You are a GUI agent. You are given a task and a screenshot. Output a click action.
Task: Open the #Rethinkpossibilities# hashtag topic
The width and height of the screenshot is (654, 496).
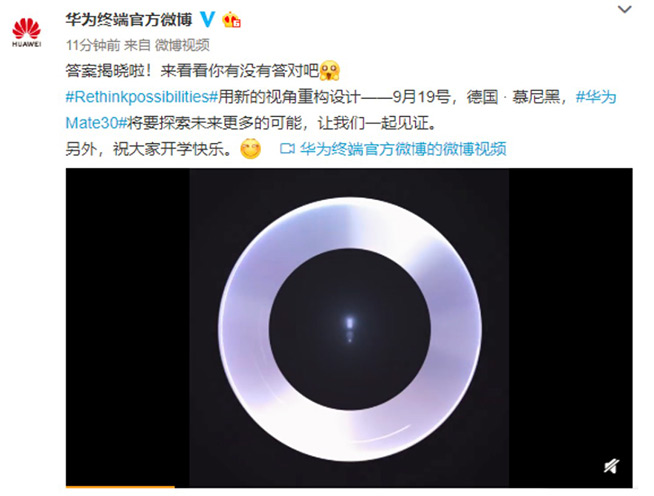point(142,97)
